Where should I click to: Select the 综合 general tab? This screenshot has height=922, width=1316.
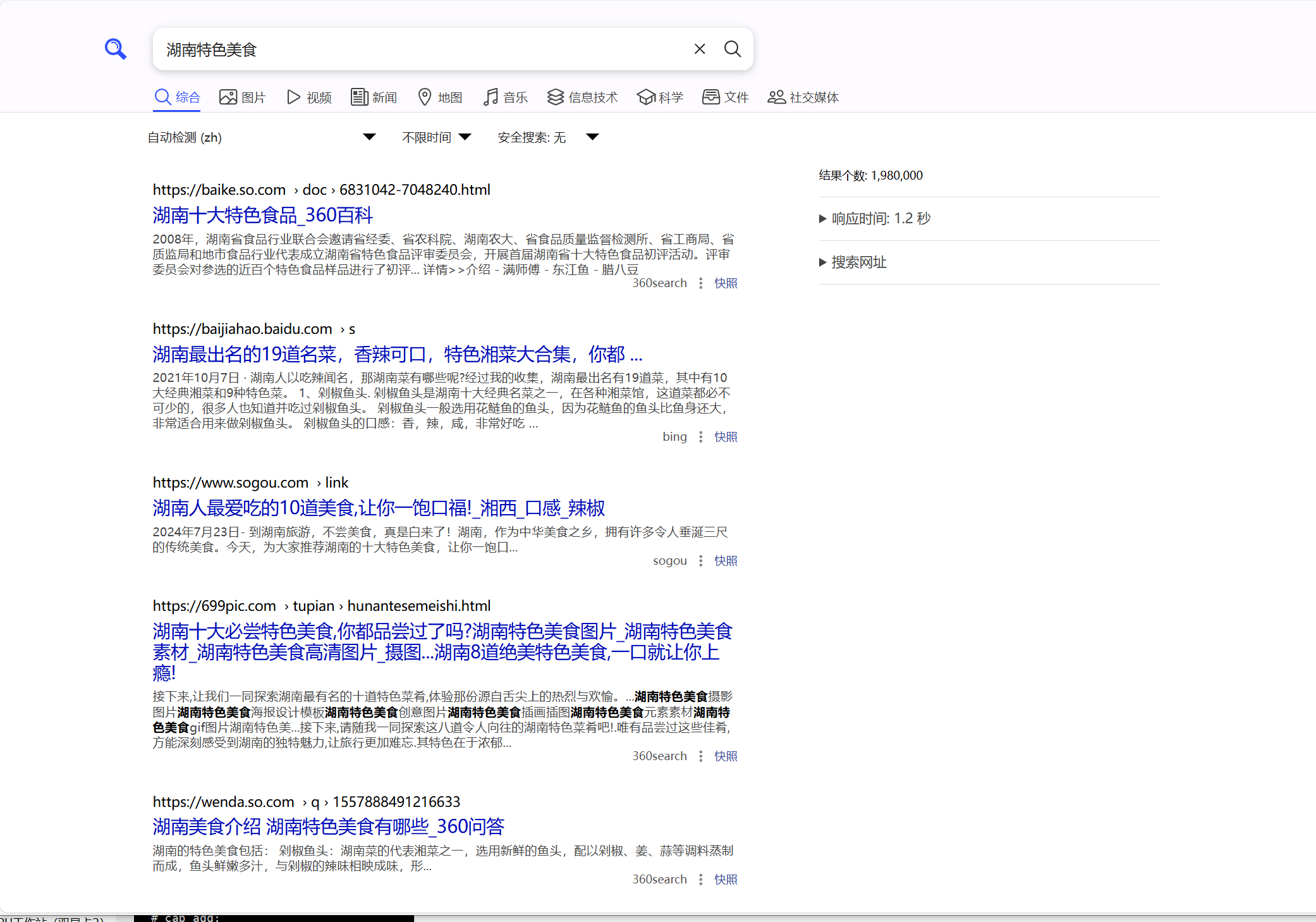click(177, 97)
